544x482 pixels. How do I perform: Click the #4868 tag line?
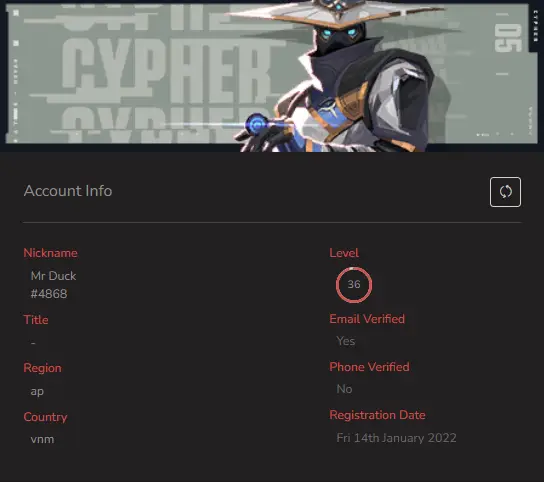[x=49, y=294]
